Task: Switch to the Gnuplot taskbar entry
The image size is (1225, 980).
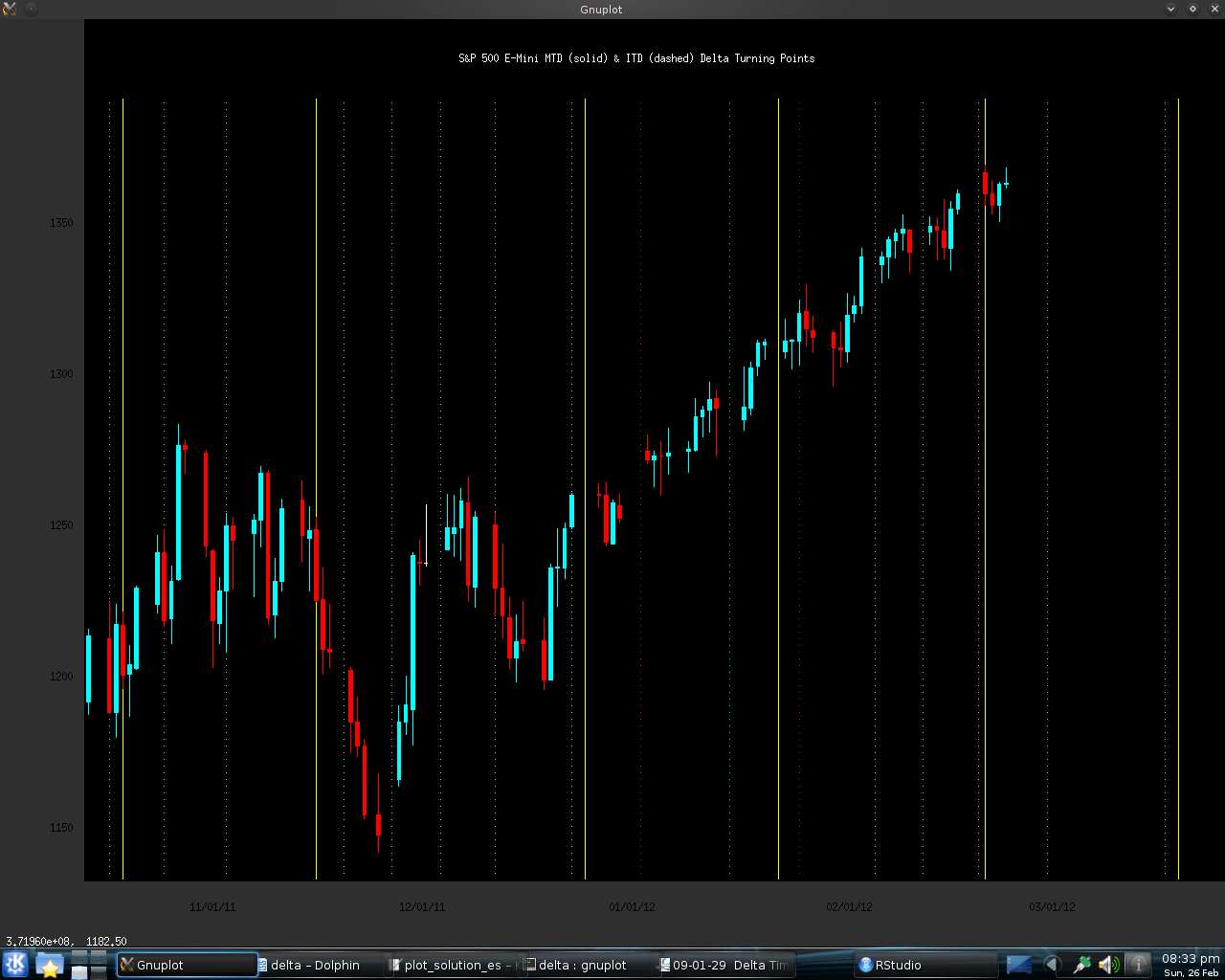Action: tap(187, 965)
